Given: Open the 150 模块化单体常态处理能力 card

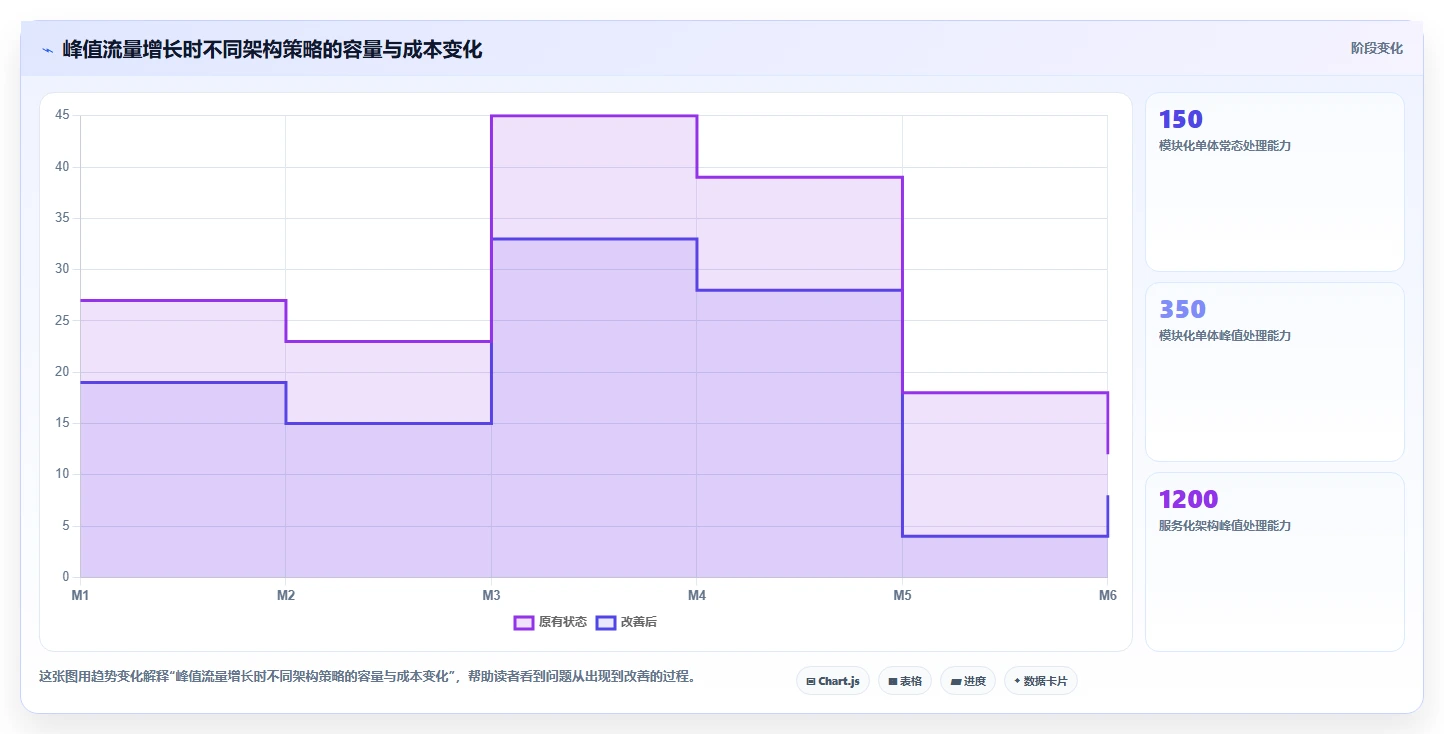Looking at the screenshot, I should [1275, 182].
